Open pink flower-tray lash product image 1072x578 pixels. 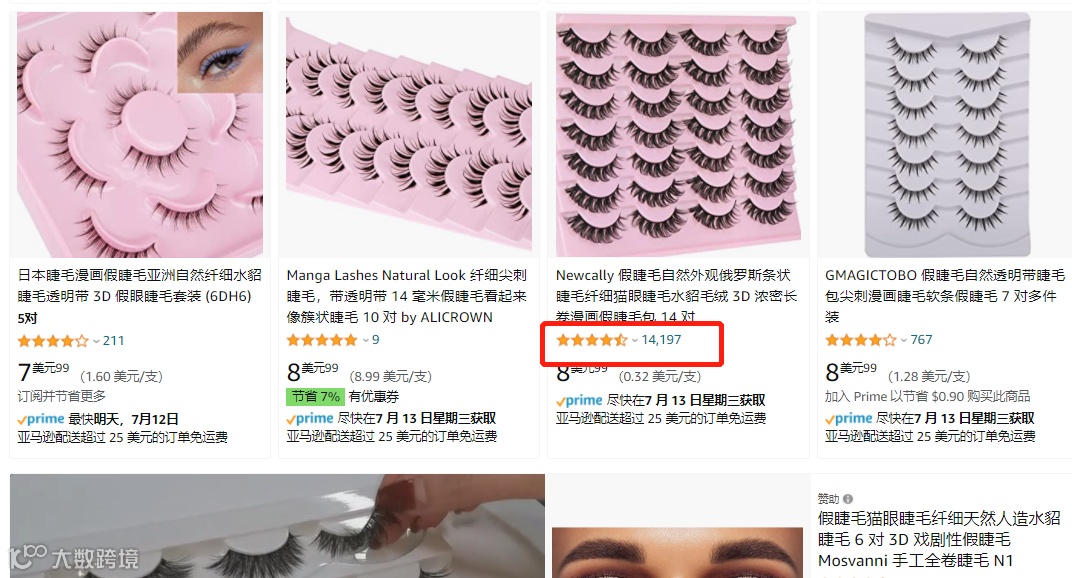pyautogui.click(x=140, y=135)
